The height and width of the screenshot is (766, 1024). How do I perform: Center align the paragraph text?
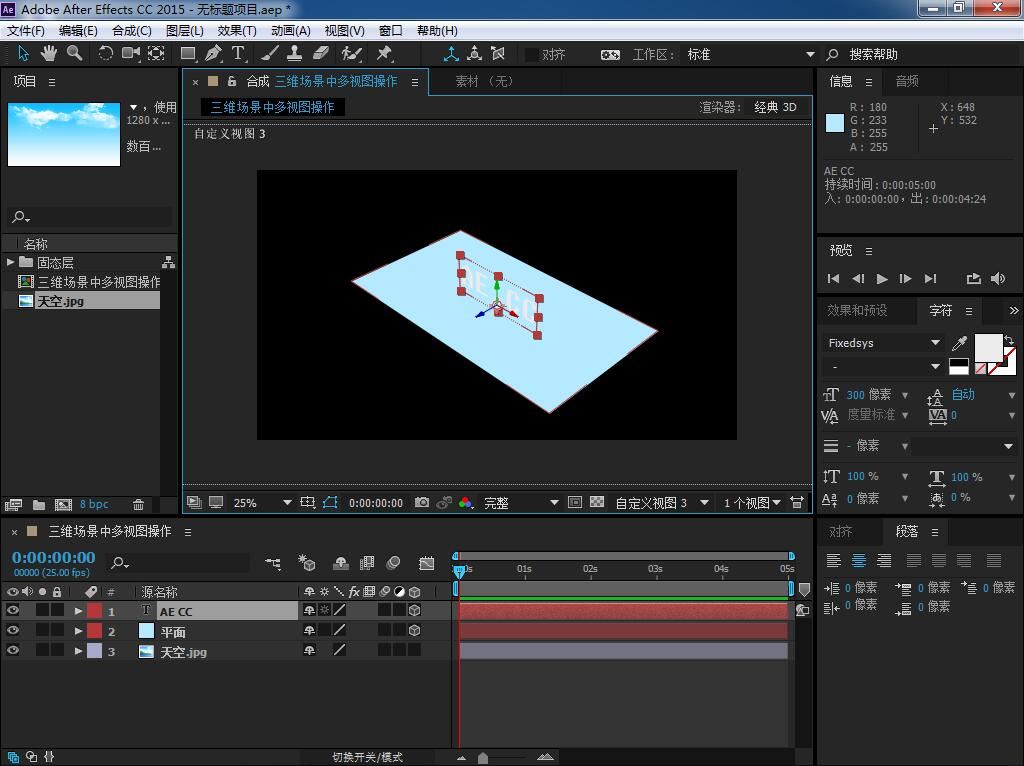click(859, 560)
